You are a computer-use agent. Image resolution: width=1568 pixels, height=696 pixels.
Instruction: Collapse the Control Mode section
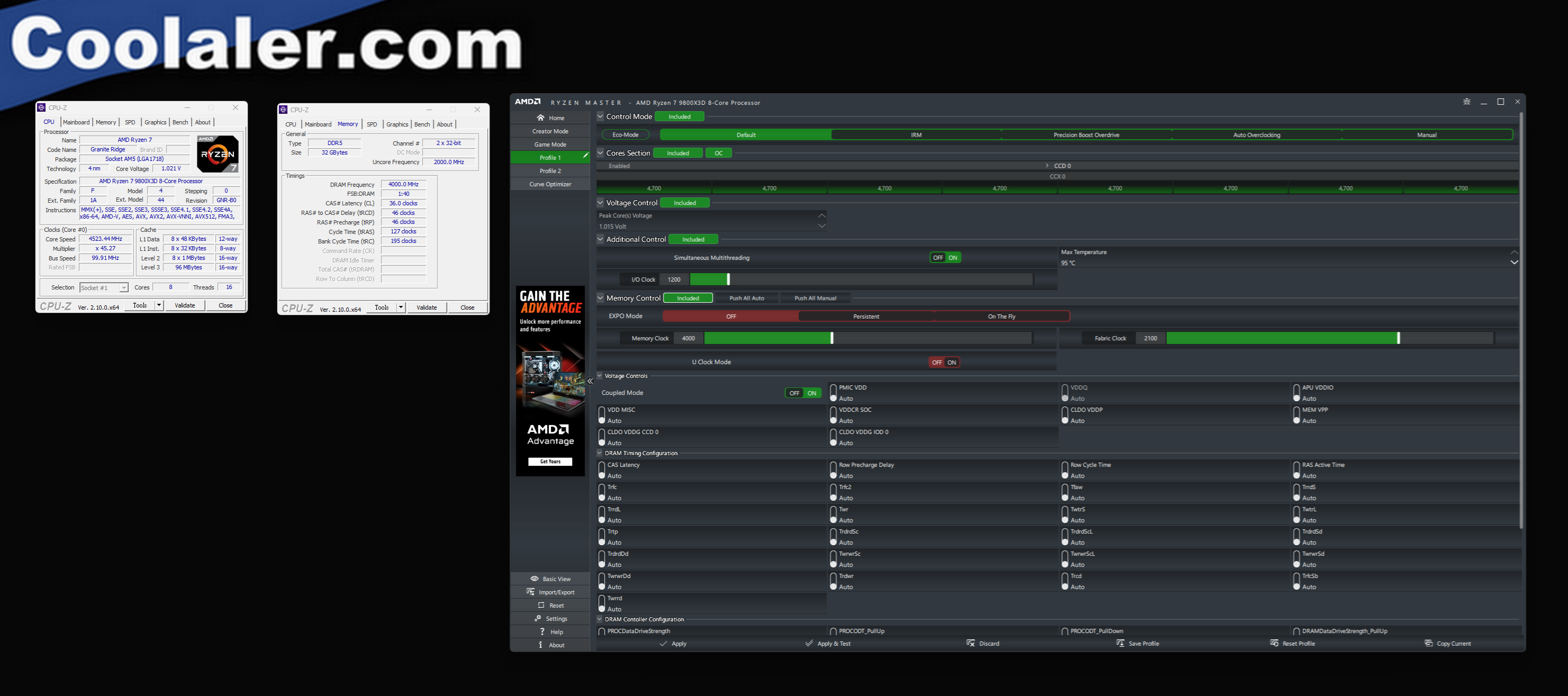(x=600, y=116)
